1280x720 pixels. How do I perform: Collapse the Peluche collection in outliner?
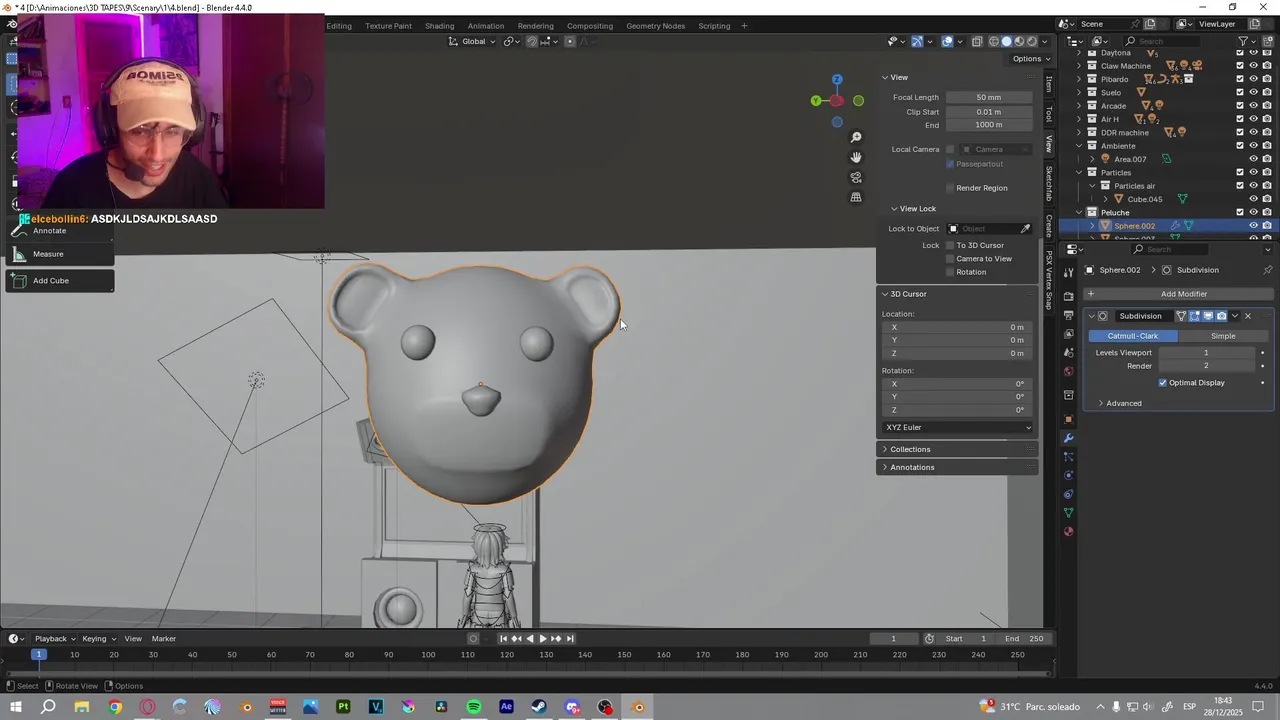tap(1079, 213)
